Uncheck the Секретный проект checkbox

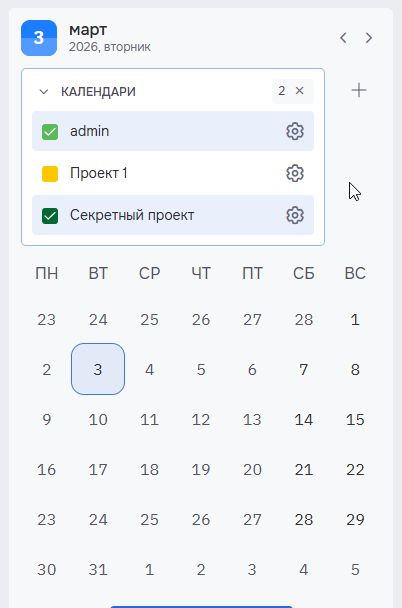tap(50, 216)
